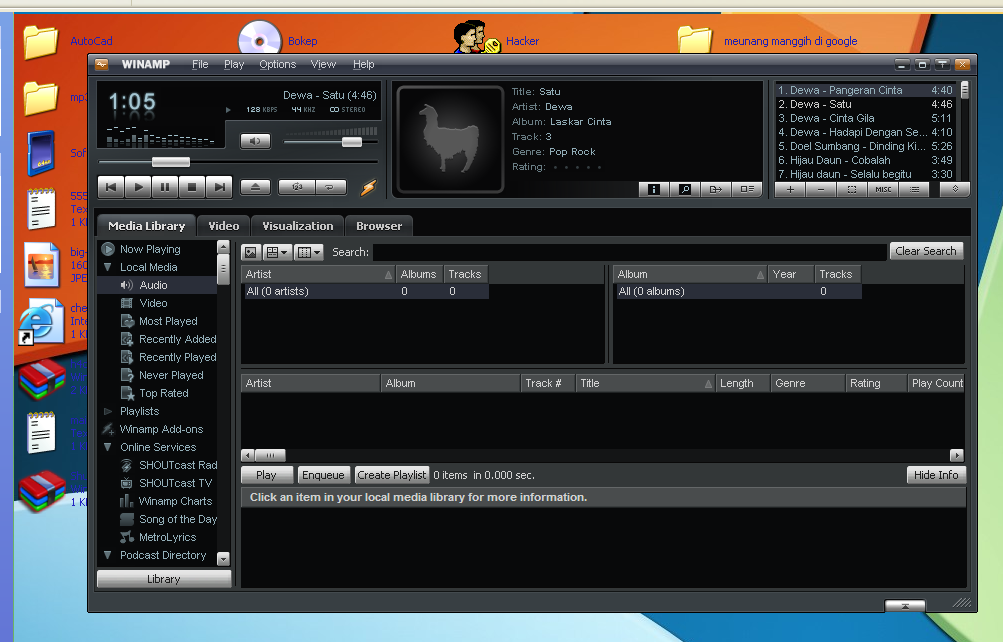Click the Play button in the transport controls

click(x=138, y=187)
